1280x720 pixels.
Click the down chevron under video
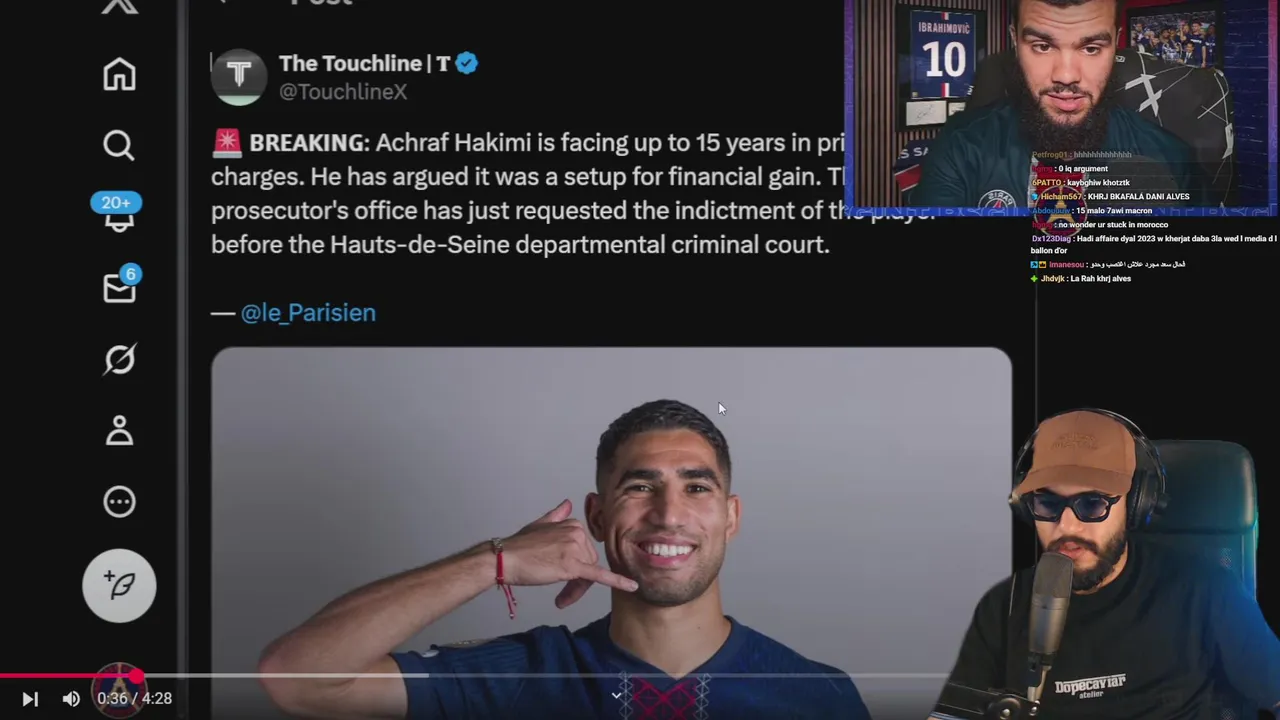(617, 695)
